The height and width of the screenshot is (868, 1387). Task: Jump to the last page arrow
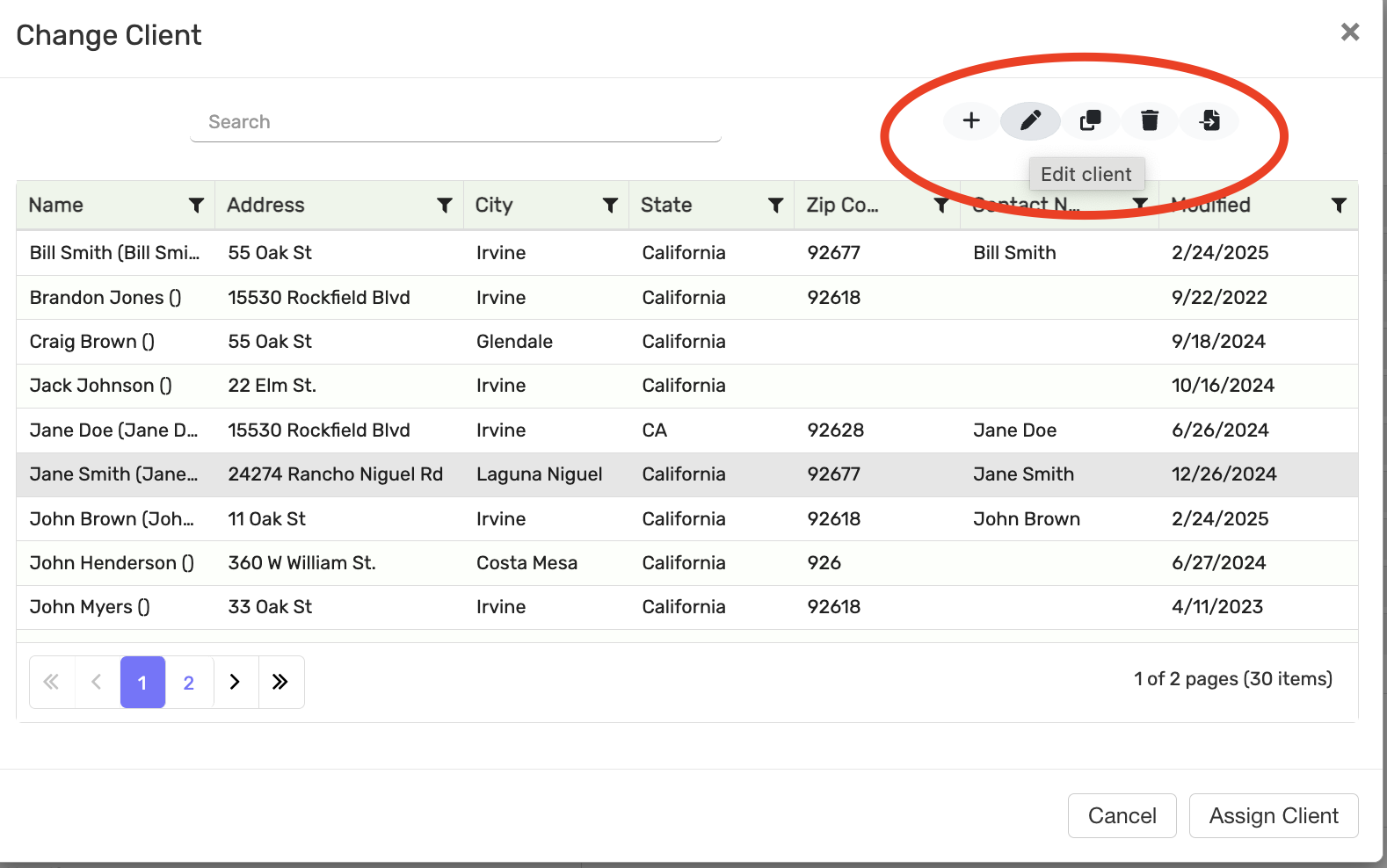coord(280,683)
